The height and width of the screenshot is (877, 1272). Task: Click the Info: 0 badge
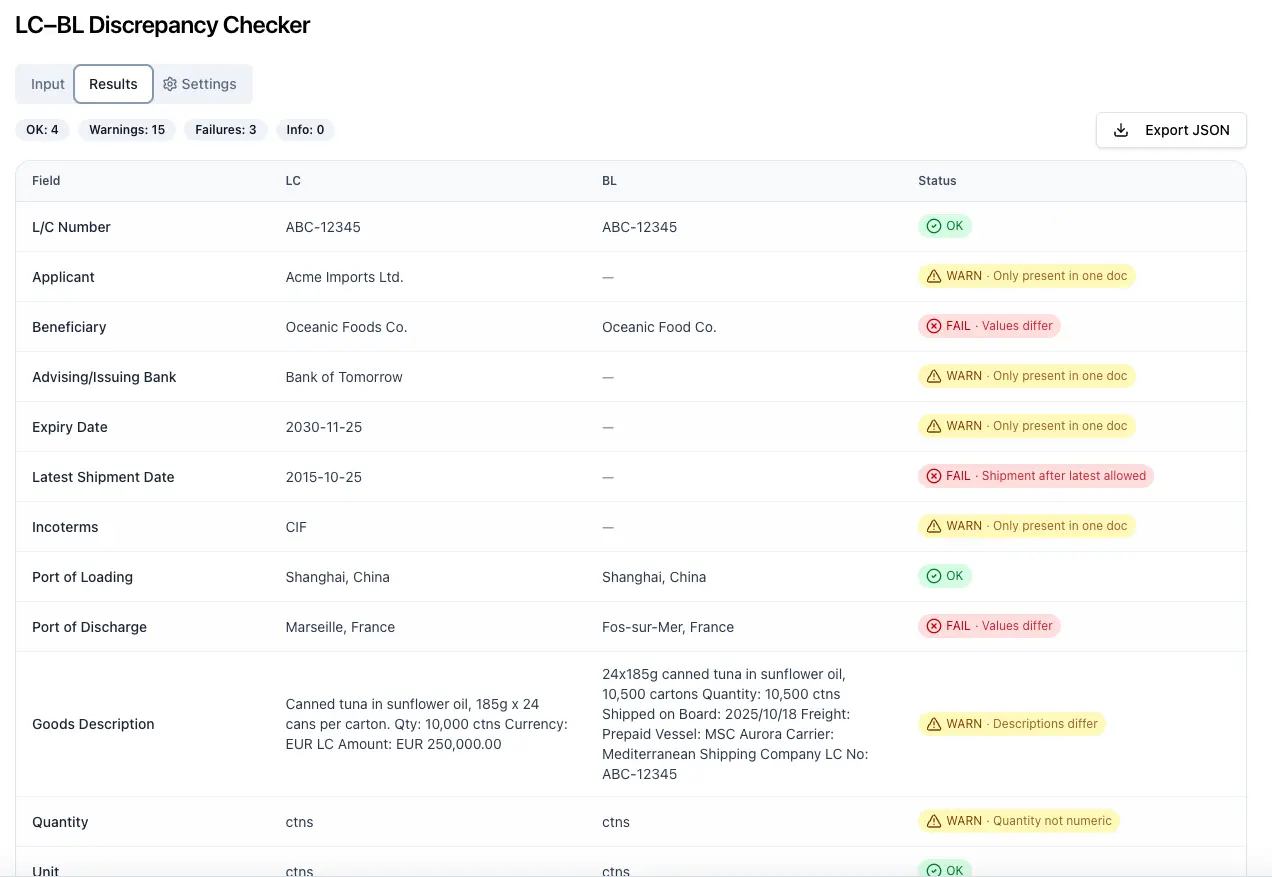click(x=305, y=130)
